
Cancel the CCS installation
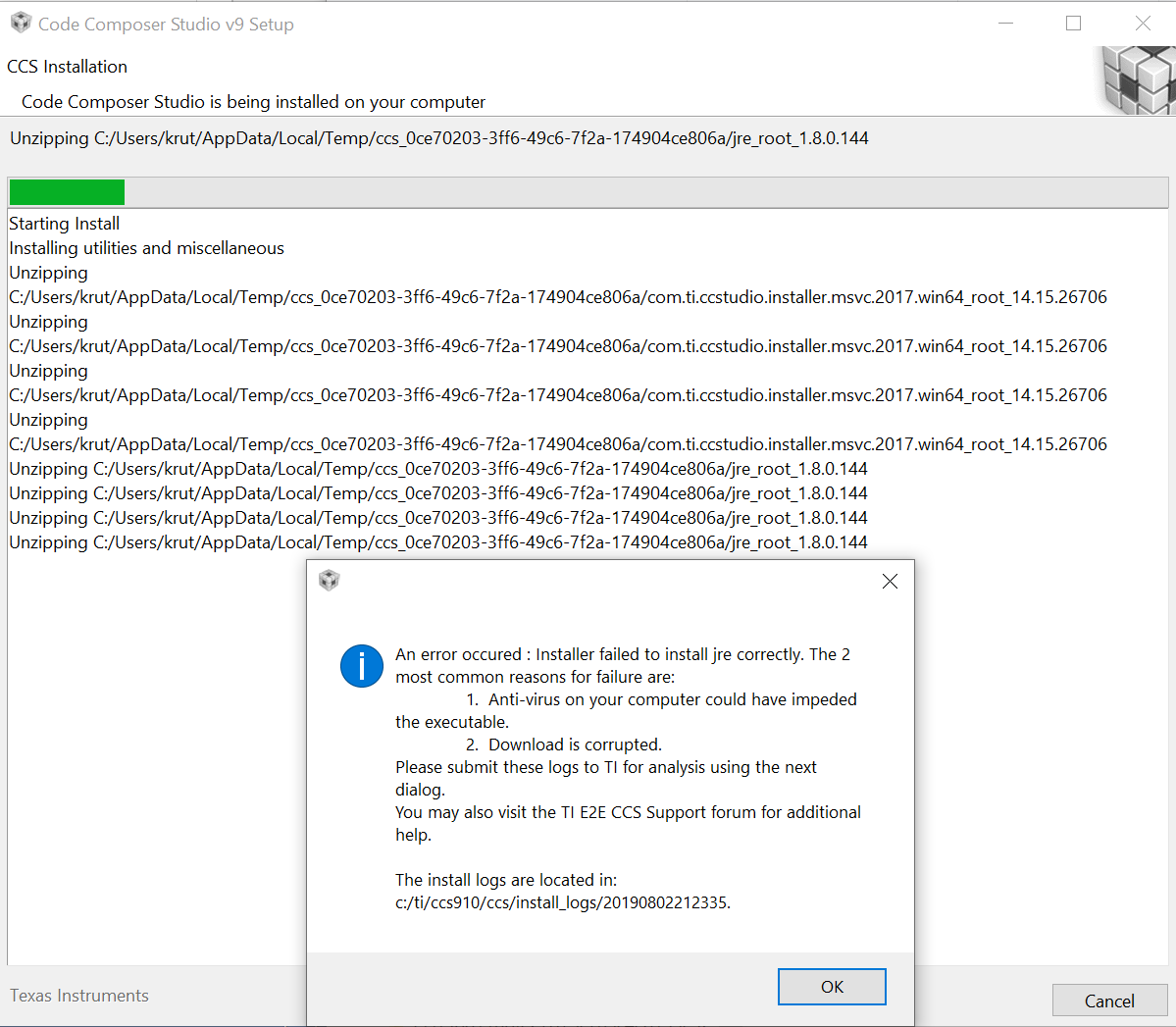[x=1108, y=1001]
